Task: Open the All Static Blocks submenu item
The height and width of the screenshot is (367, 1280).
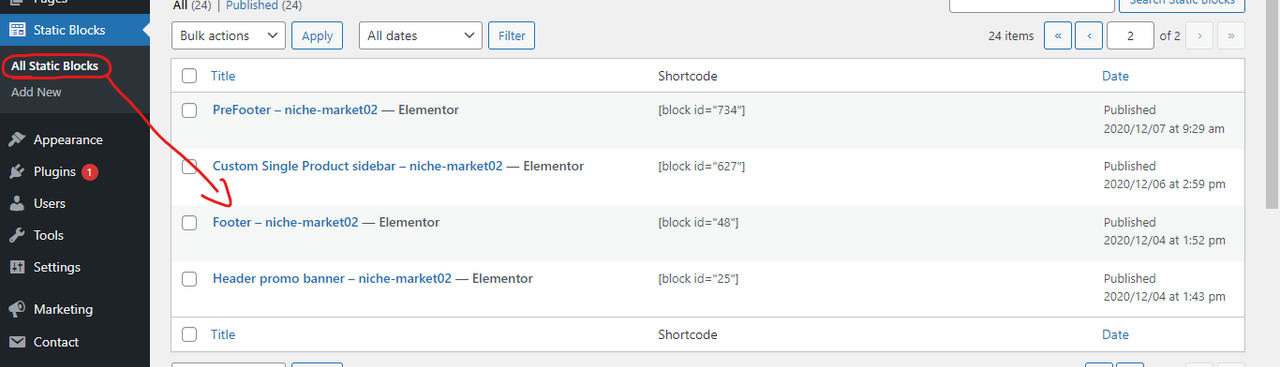Action: [55, 66]
